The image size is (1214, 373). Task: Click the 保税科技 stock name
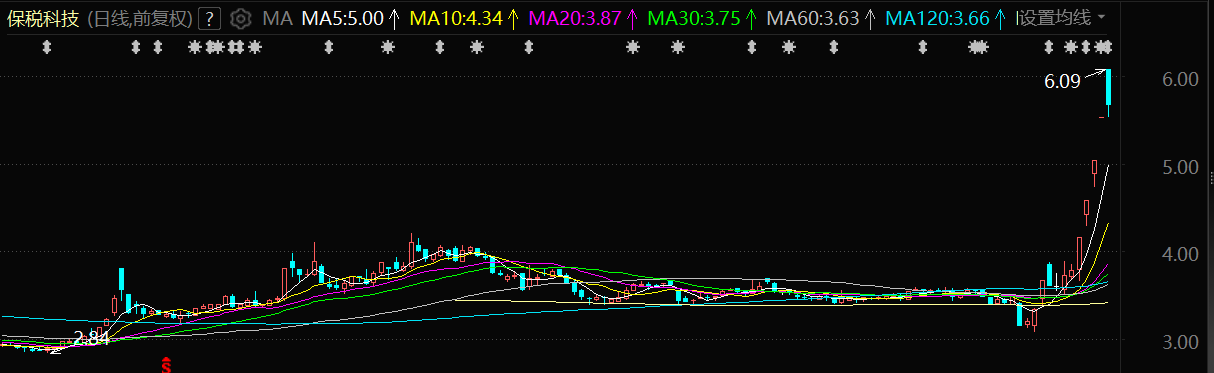(x=43, y=18)
